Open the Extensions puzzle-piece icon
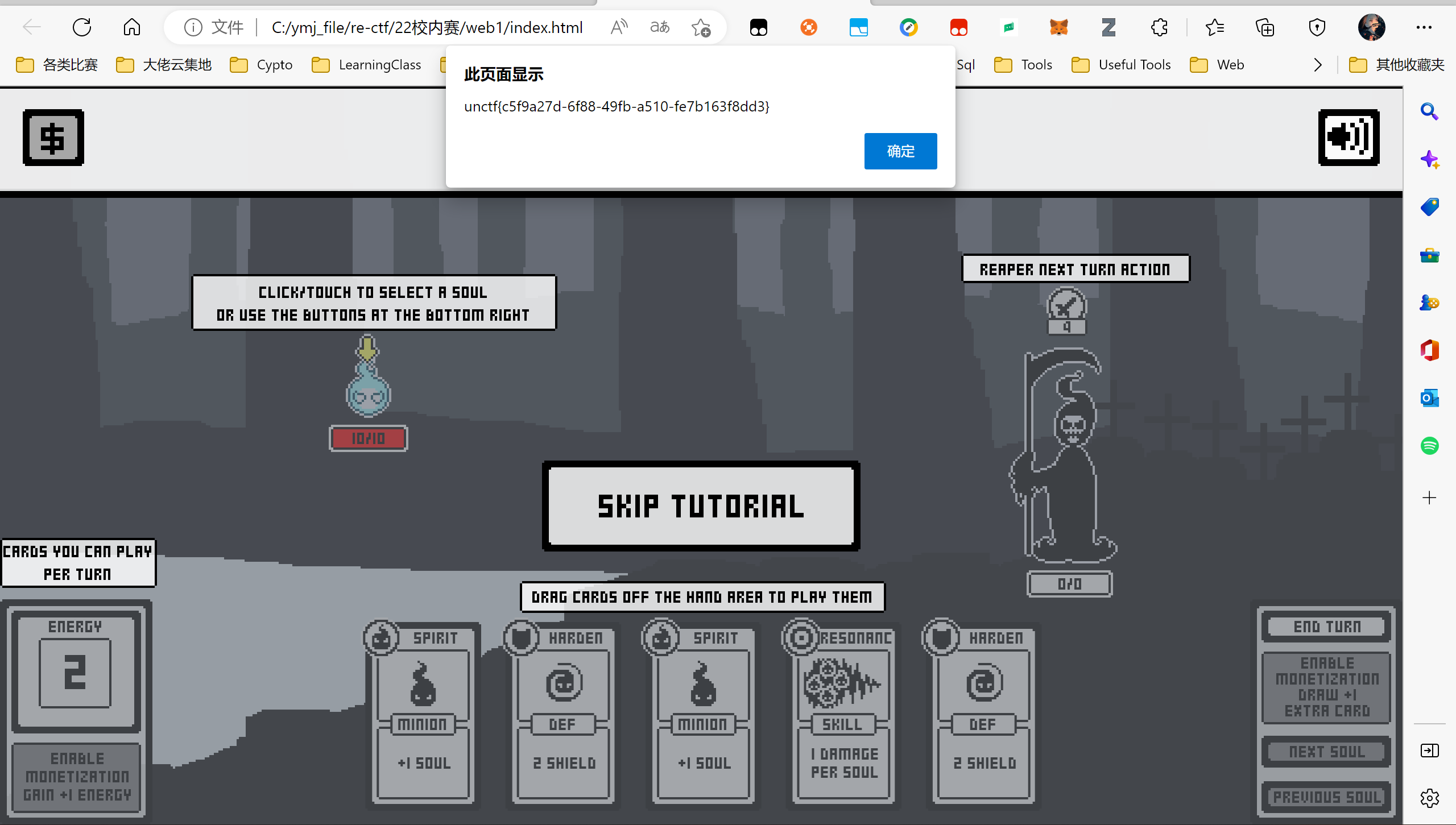Viewport: 1456px width, 825px height. click(1159, 27)
